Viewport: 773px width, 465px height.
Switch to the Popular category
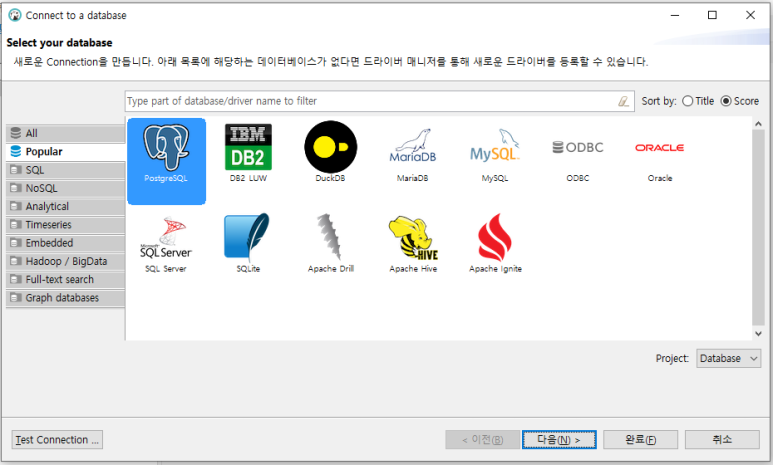tap(66, 151)
